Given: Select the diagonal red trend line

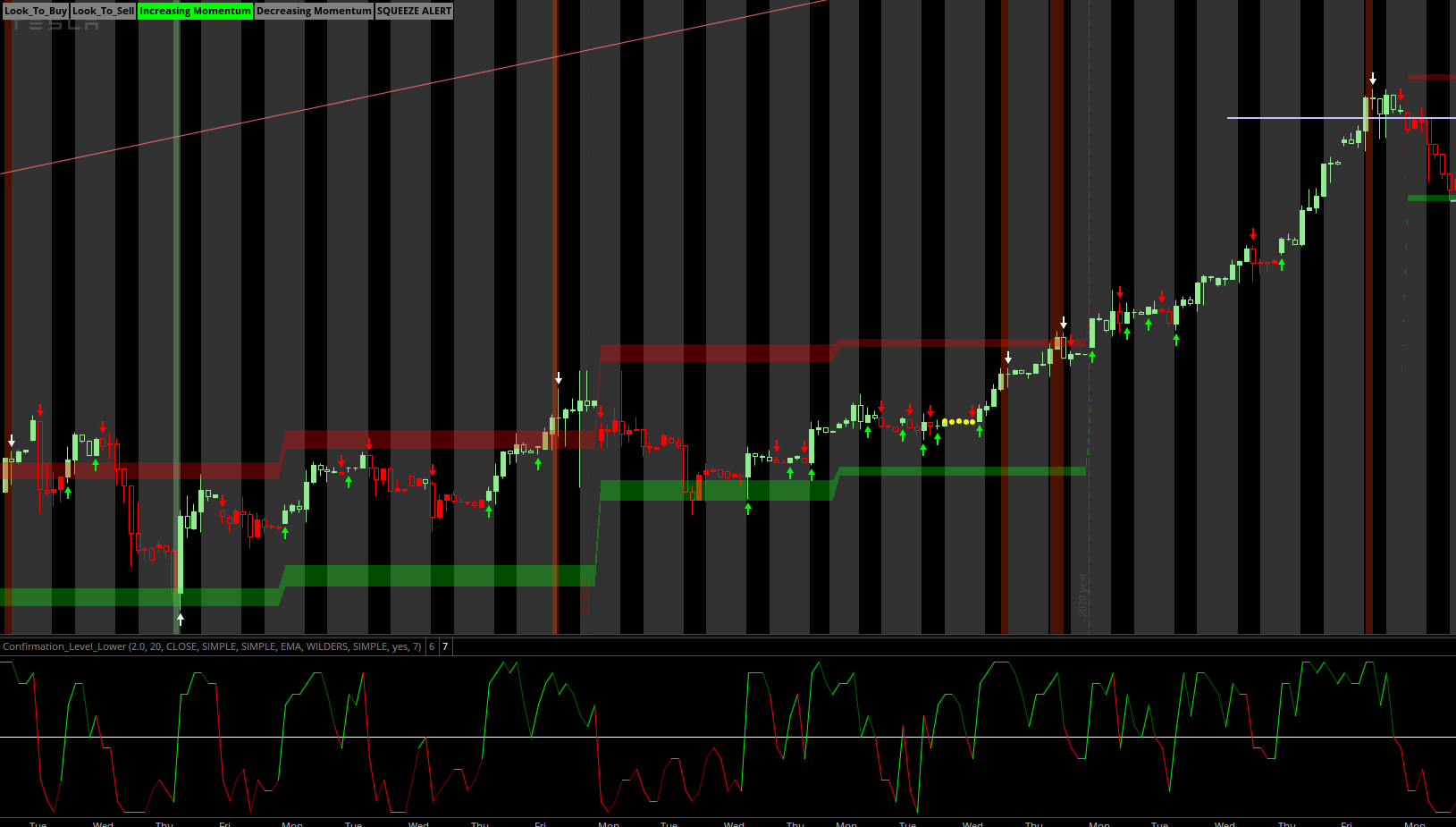Looking at the screenshot, I should click(411, 88).
